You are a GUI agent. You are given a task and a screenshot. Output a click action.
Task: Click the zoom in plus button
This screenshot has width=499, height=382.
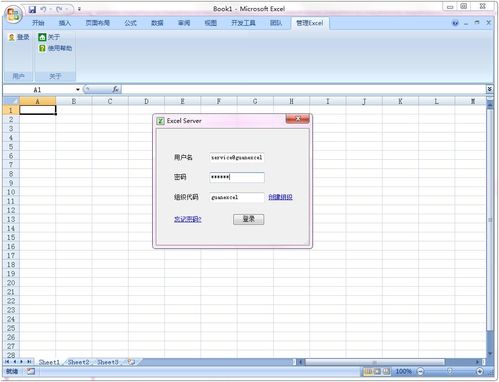click(x=480, y=371)
